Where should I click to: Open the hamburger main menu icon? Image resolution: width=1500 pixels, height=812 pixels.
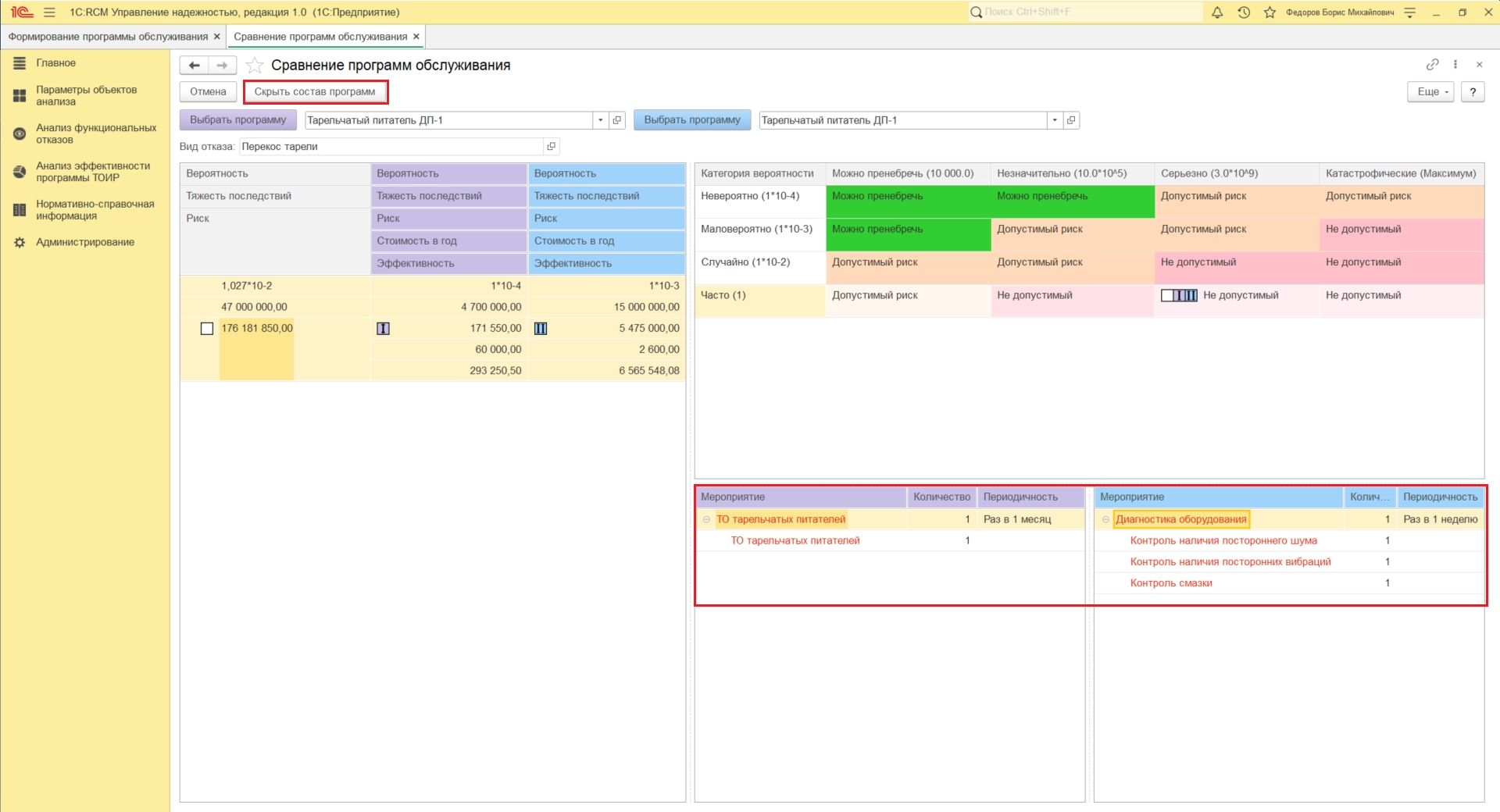[x=49, y=12]
